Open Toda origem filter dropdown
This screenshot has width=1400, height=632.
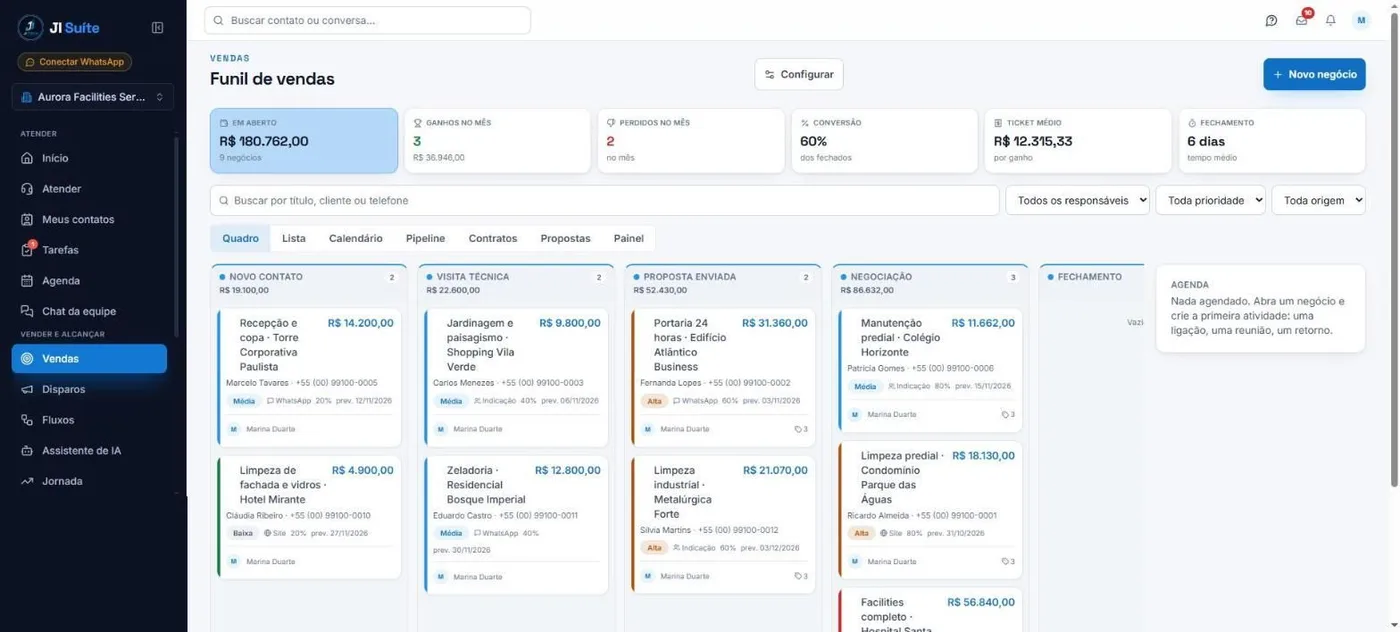(x=1318, y=200)
